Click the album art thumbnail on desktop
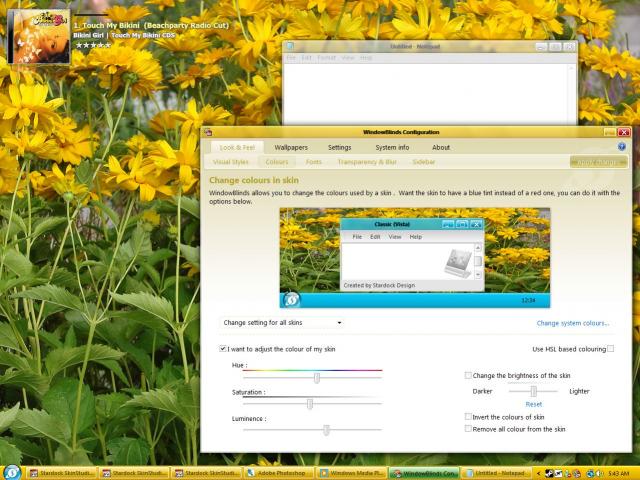640x480 pixels. click(39, 36)
